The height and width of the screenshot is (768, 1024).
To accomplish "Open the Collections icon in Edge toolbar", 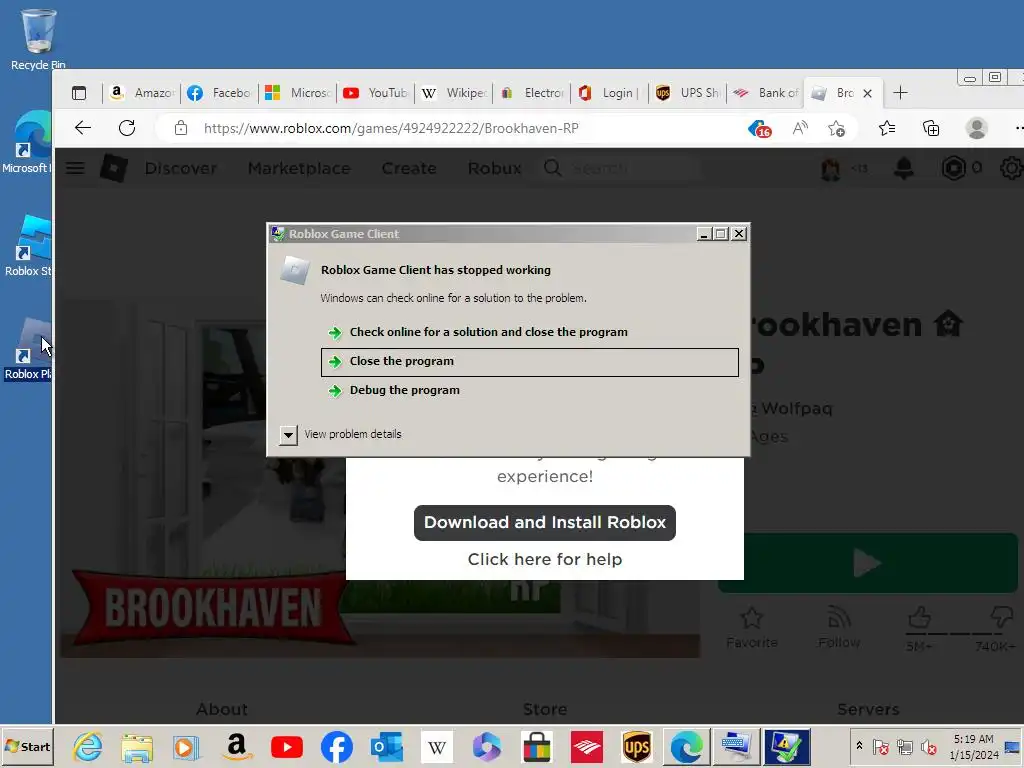I will coord(931,128).
